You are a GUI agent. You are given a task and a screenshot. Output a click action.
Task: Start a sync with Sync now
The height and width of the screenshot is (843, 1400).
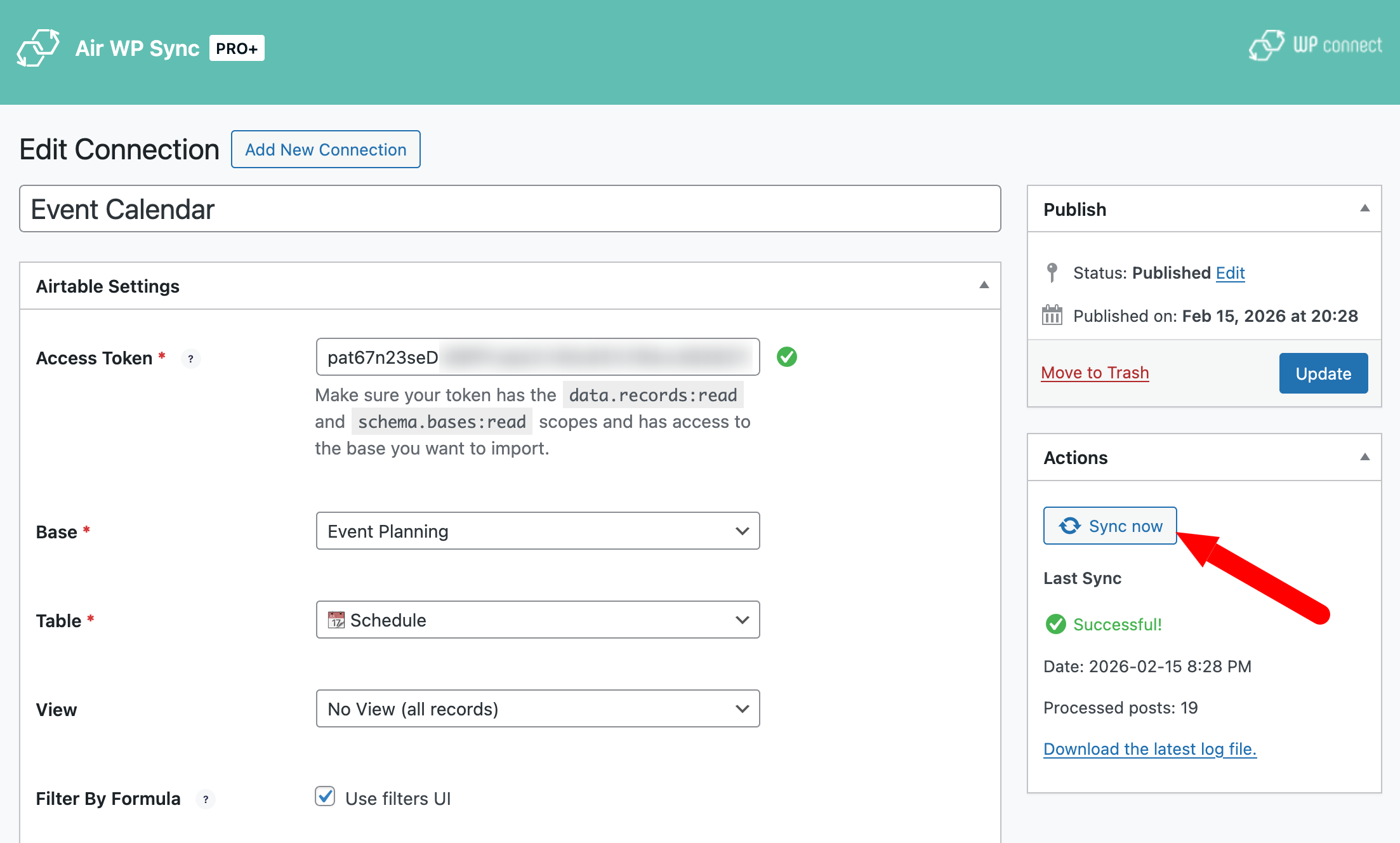[x=1110, y=526]
